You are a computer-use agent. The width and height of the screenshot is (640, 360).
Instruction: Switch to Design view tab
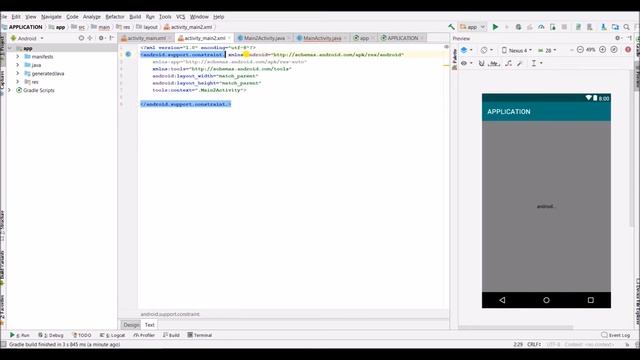(x=131, y=325)
